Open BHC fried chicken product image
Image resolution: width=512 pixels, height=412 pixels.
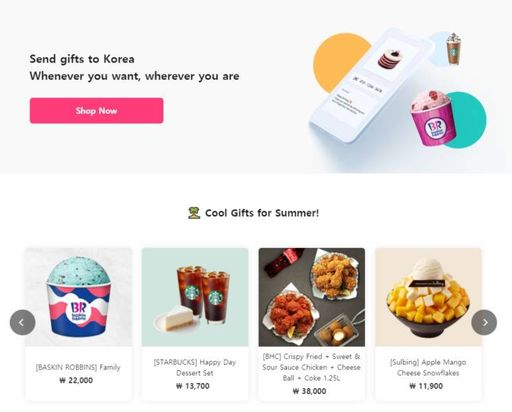312,297
